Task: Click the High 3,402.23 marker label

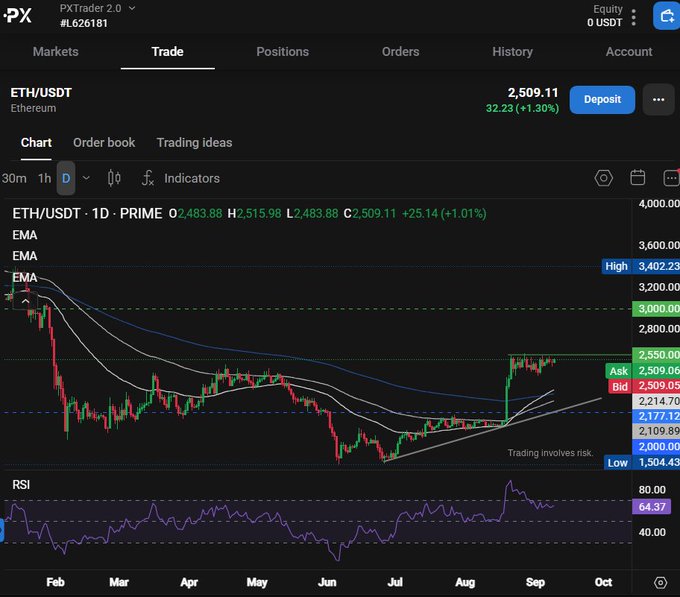Action: tap(641, 266)
